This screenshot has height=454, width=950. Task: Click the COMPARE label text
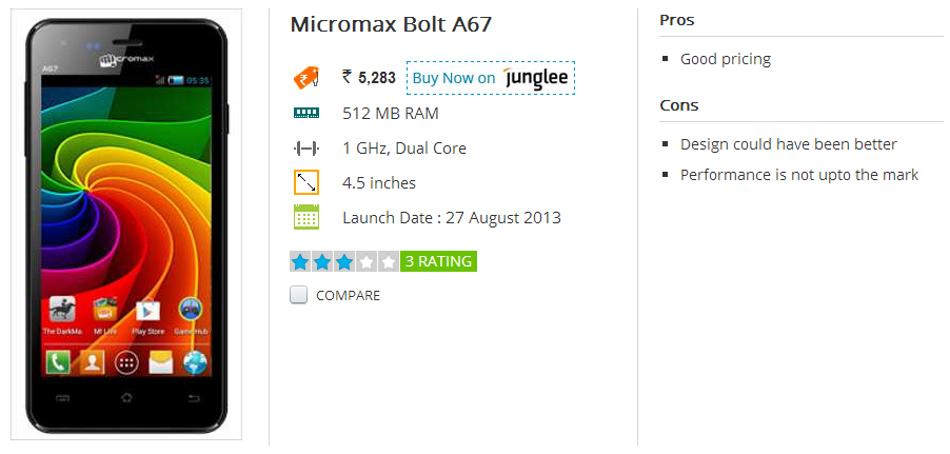coord(348,296)
